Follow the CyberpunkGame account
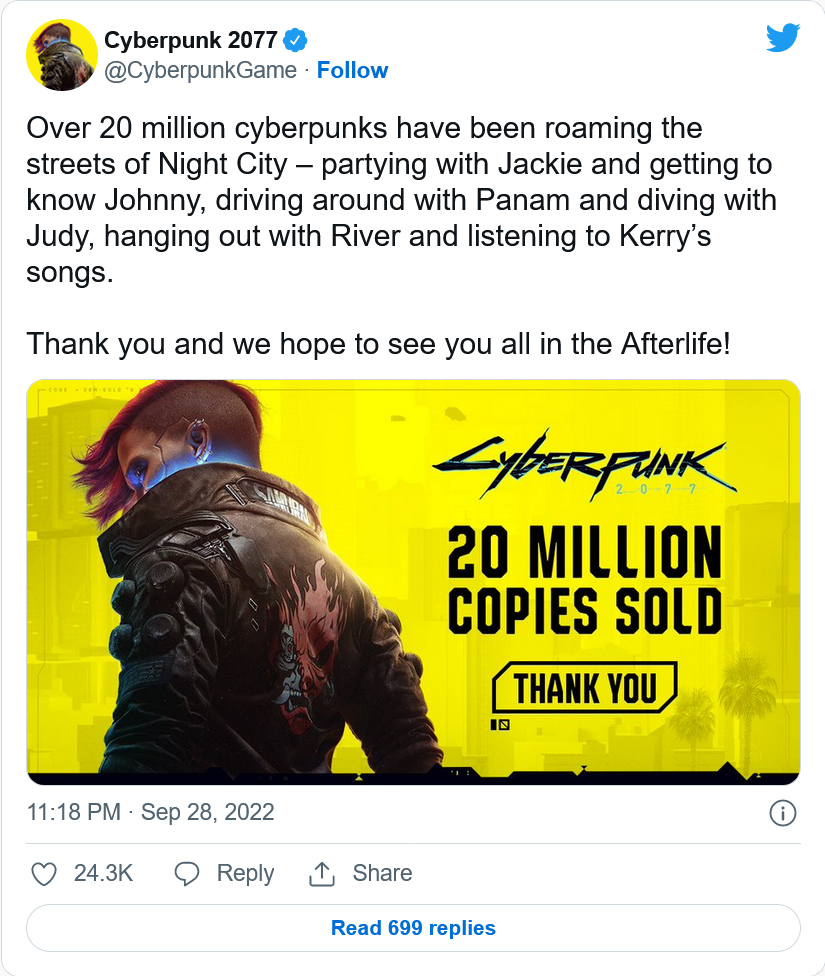825x976 pixels. tap(352, 70)
